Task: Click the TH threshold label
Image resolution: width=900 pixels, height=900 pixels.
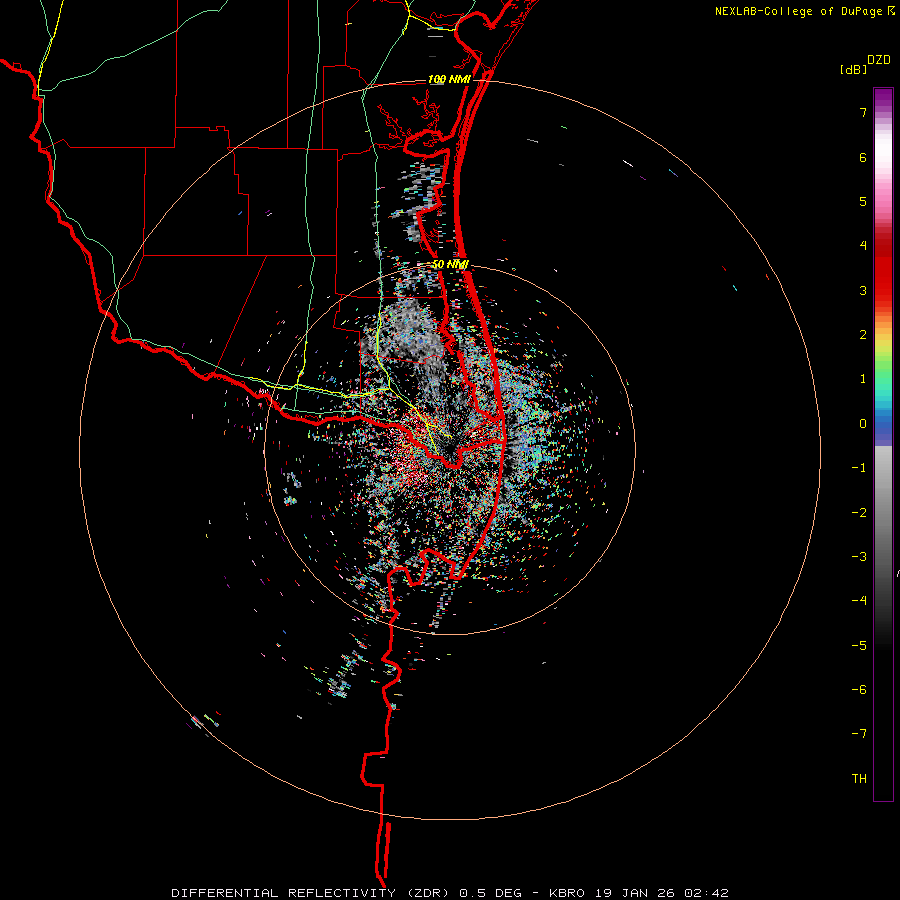Action: coord(859,778)
